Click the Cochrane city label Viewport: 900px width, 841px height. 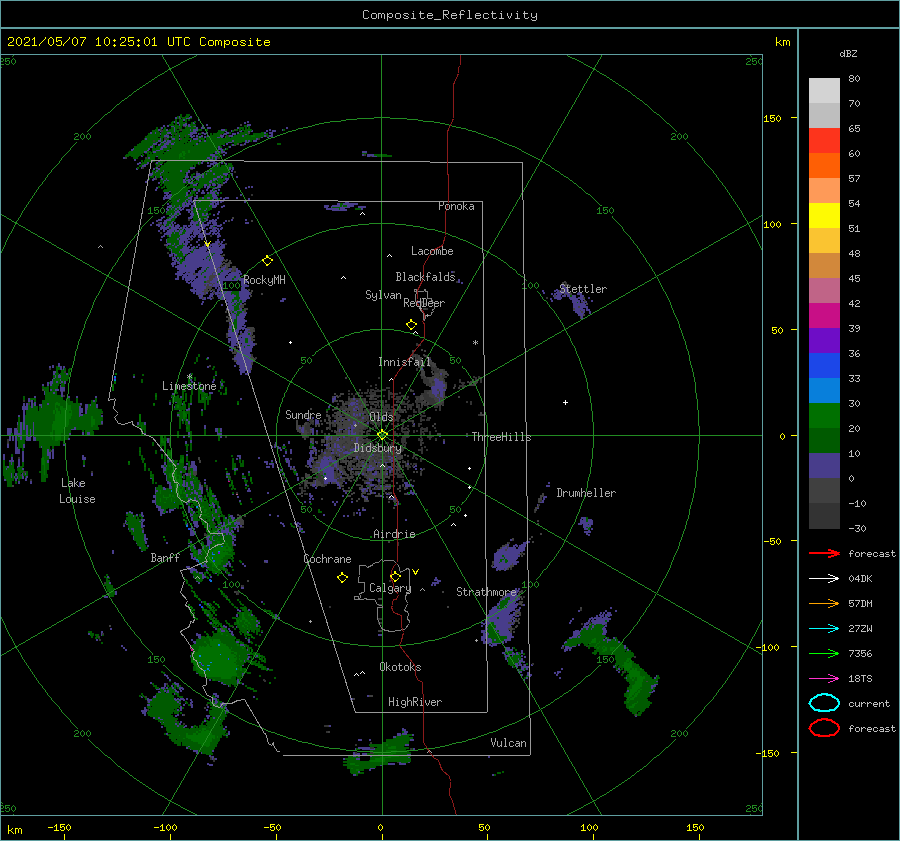click(x=327, y=559)
